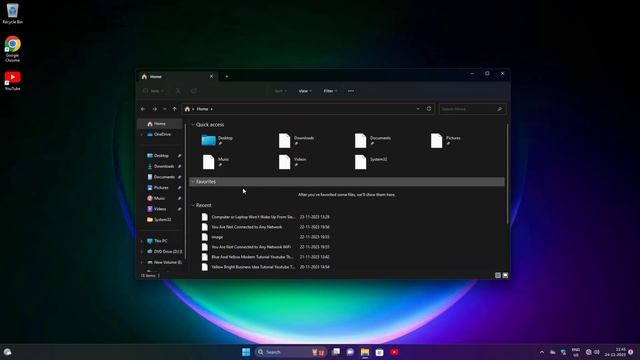The image size is (640, 360).
Task: Close the Home tab
Action: coord(211,76)
